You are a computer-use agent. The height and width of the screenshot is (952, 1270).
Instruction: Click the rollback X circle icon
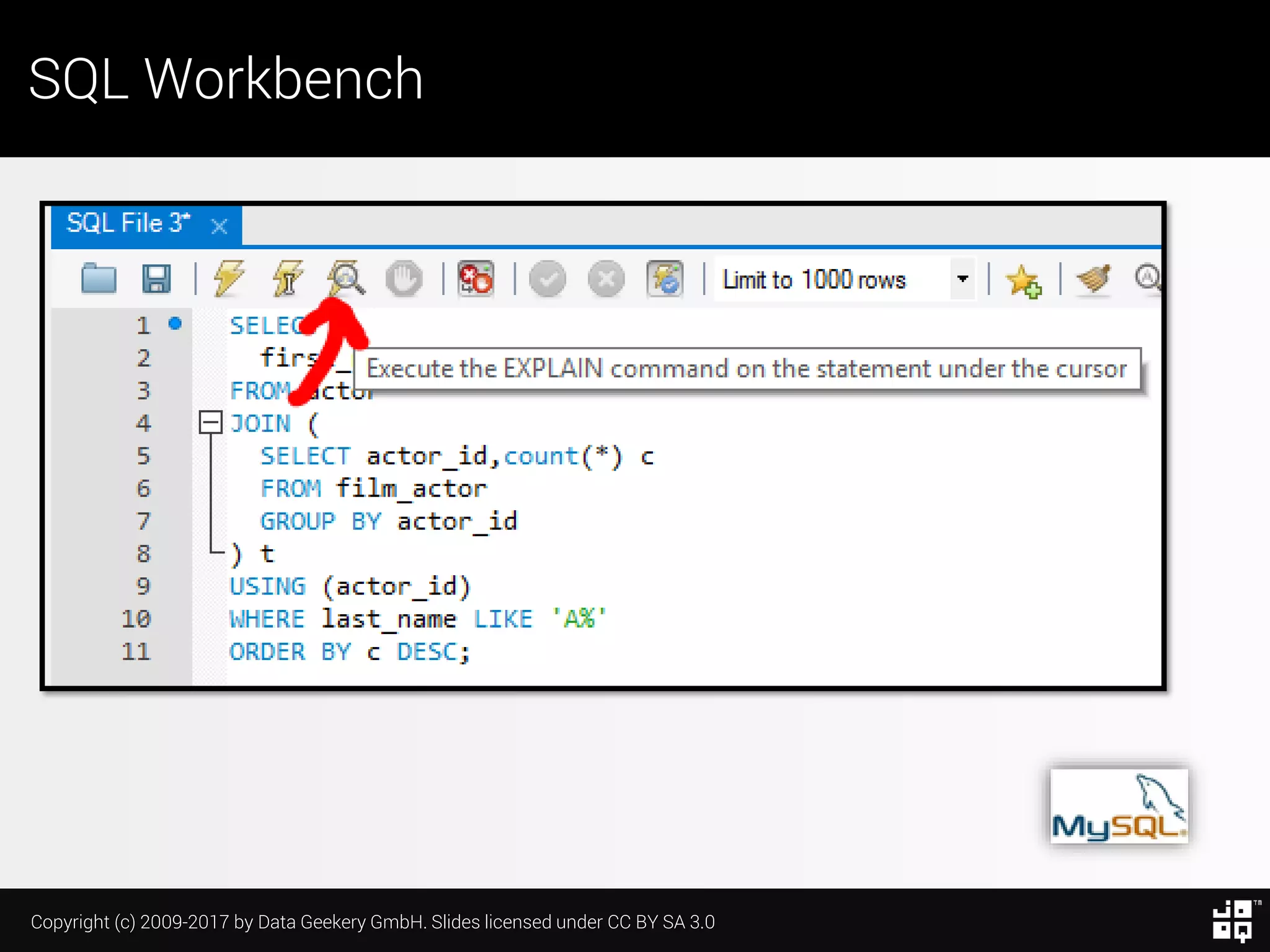606,279
